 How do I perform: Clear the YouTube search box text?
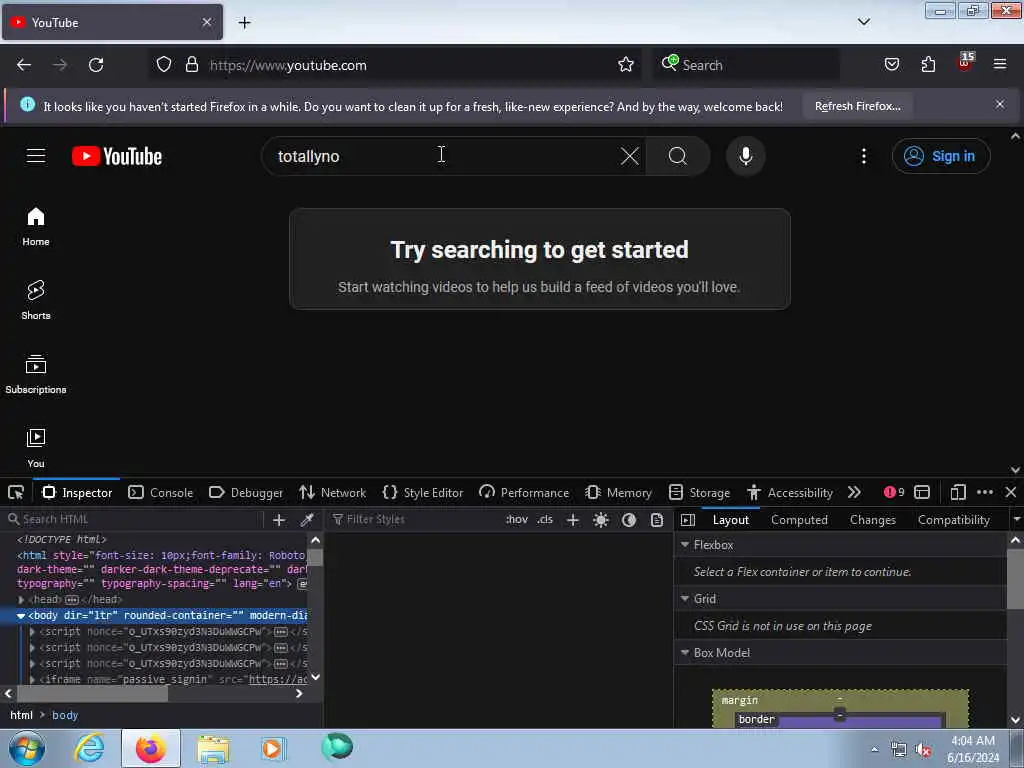(x=630, y=156)
